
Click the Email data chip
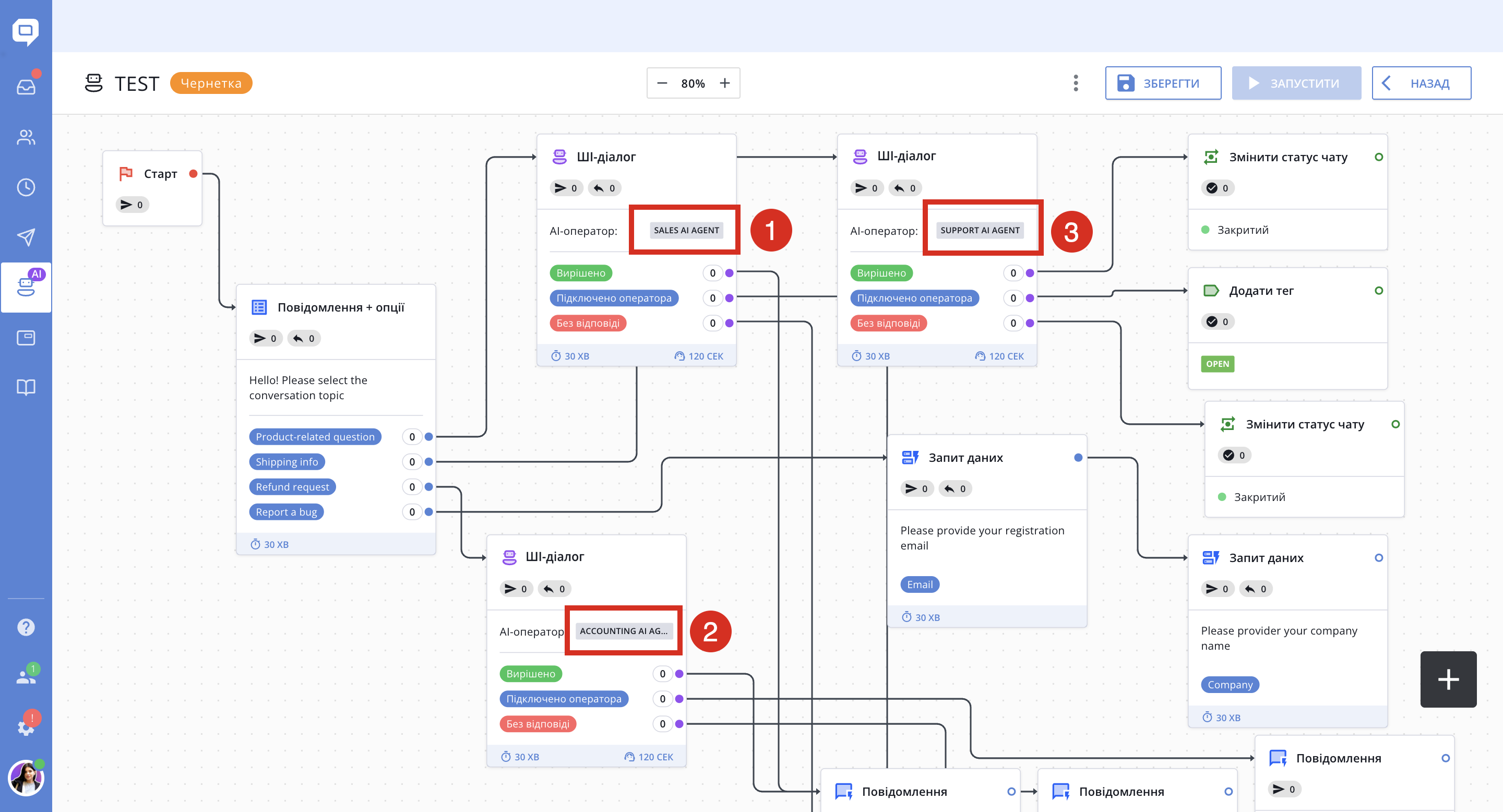(x=920, y=584)
